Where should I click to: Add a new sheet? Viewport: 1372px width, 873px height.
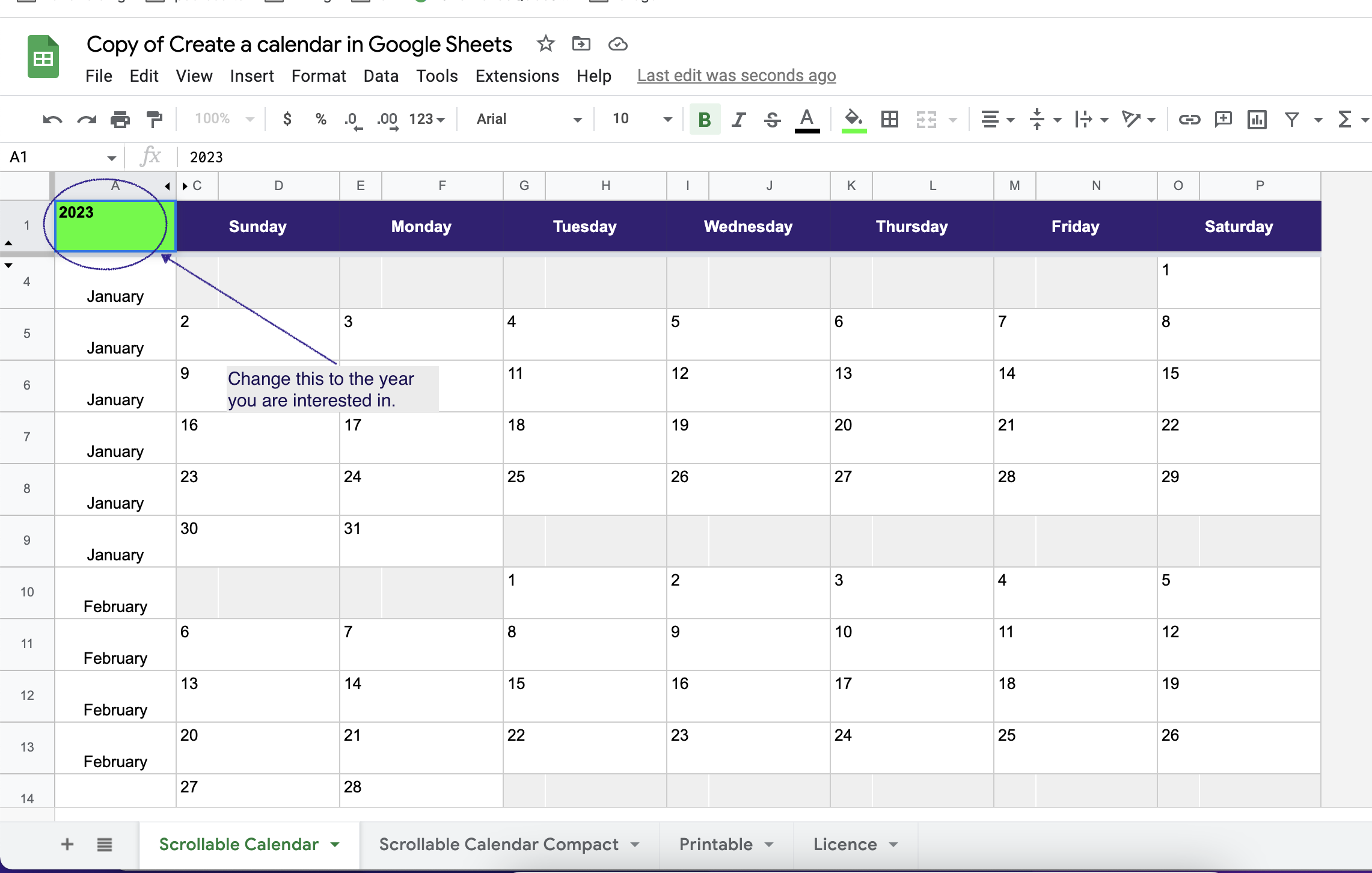pos(67,844)
